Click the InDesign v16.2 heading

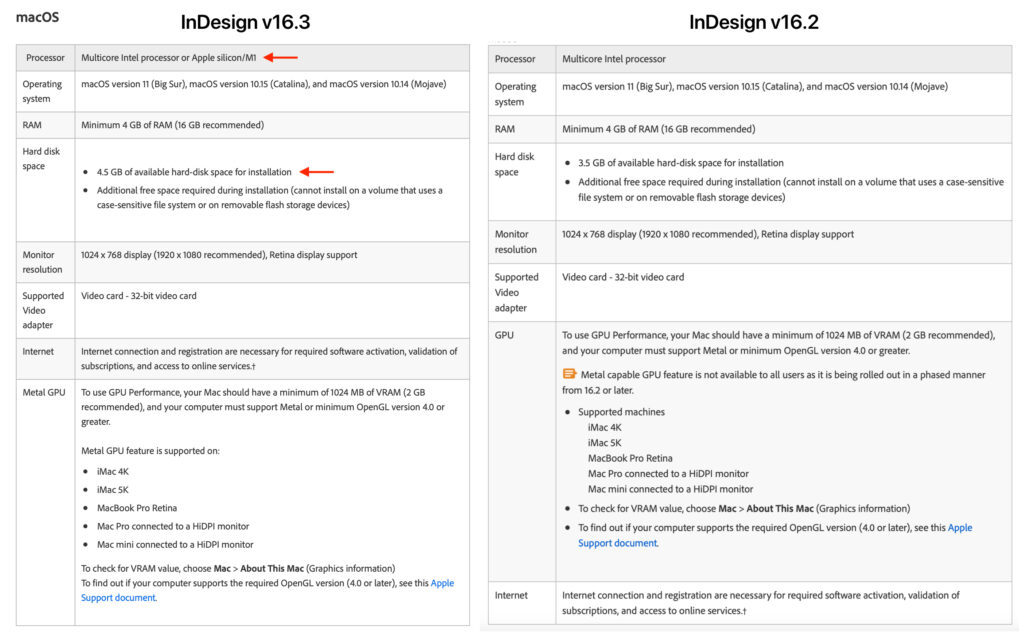[x=754, y=22]
